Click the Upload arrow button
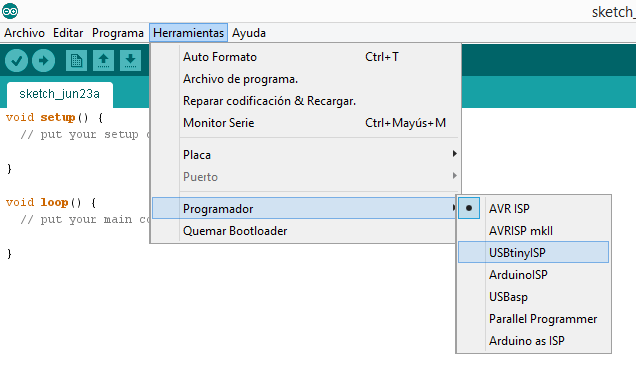This screenshot has width=637, height=381. click(x=43, y=61)
